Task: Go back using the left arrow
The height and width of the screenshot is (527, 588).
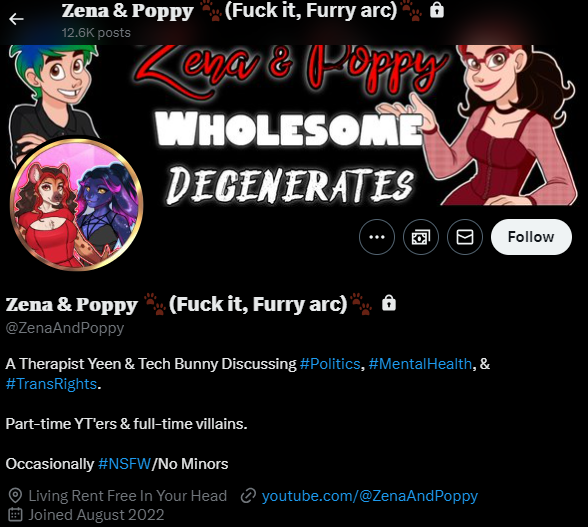Action: pos(16,19)
